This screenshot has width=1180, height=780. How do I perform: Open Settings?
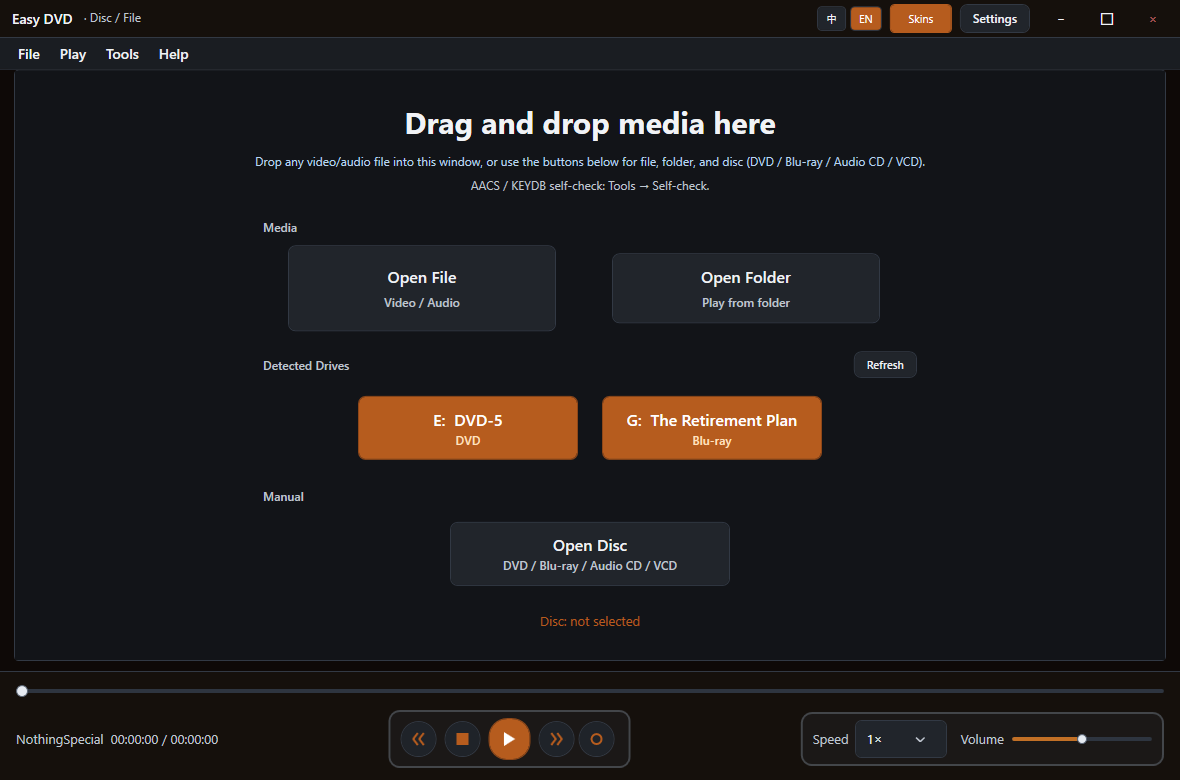994,19
